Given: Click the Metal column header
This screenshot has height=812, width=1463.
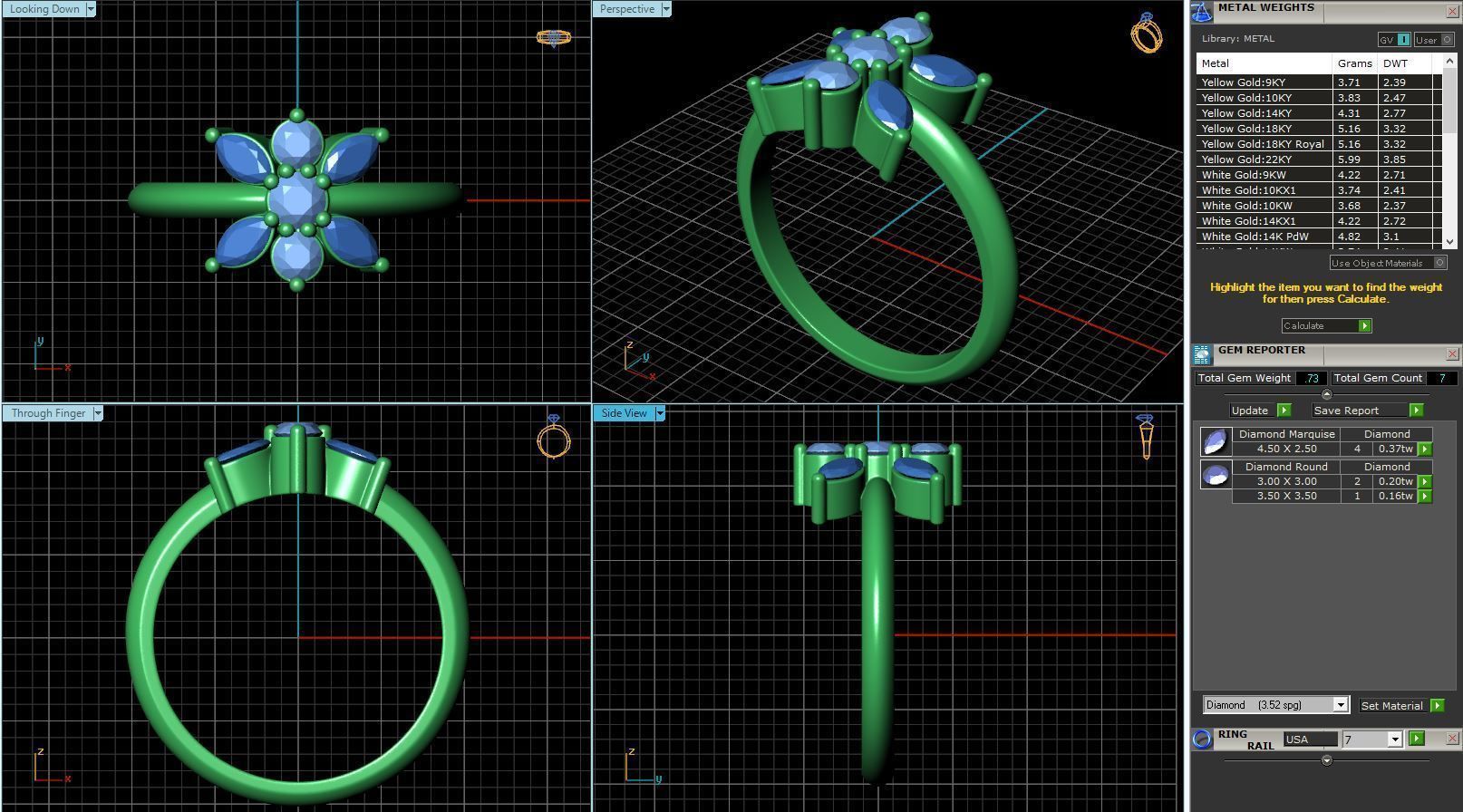Looking at the screenshot, I should (1264, 63).
